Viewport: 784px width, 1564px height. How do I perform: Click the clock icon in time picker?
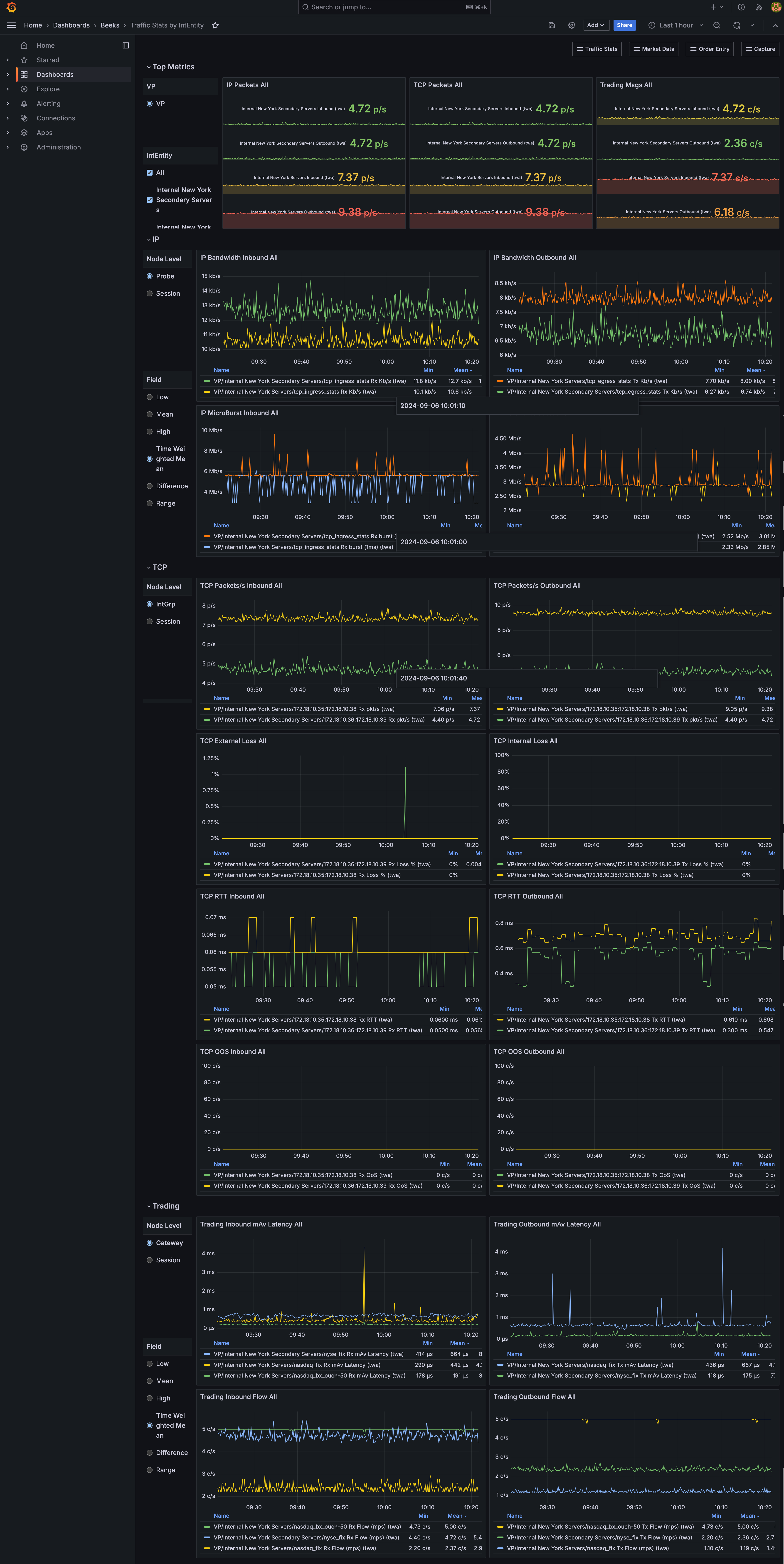click(x=652, y=25)
